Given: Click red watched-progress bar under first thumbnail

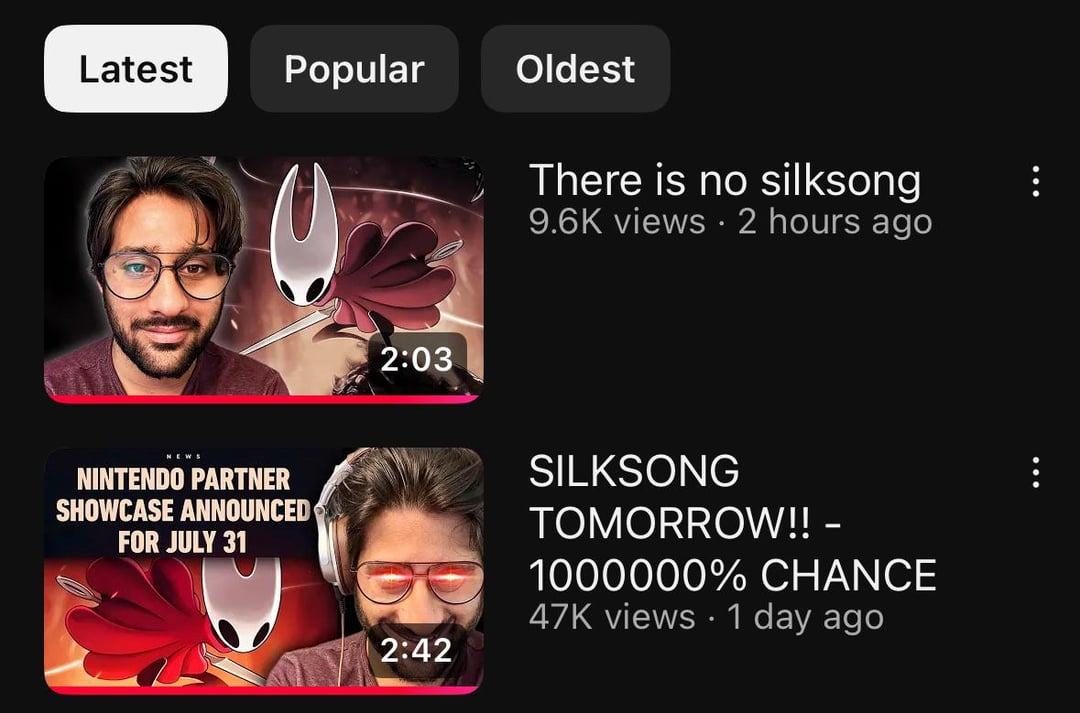Looking at the screenshot, I should click(x=264, y=399).
